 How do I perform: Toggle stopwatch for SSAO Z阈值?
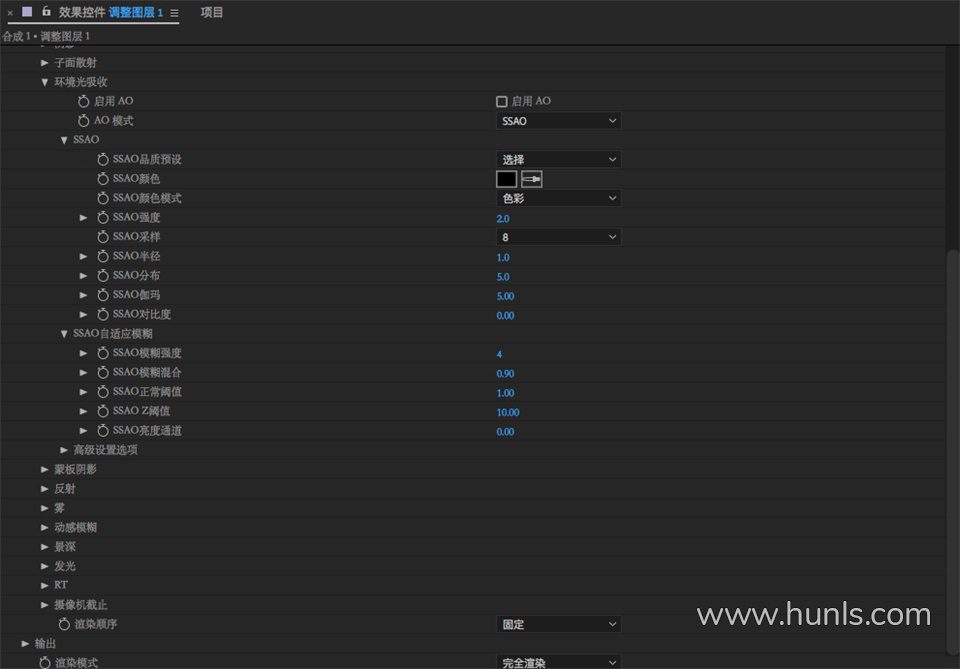point(103,411)
